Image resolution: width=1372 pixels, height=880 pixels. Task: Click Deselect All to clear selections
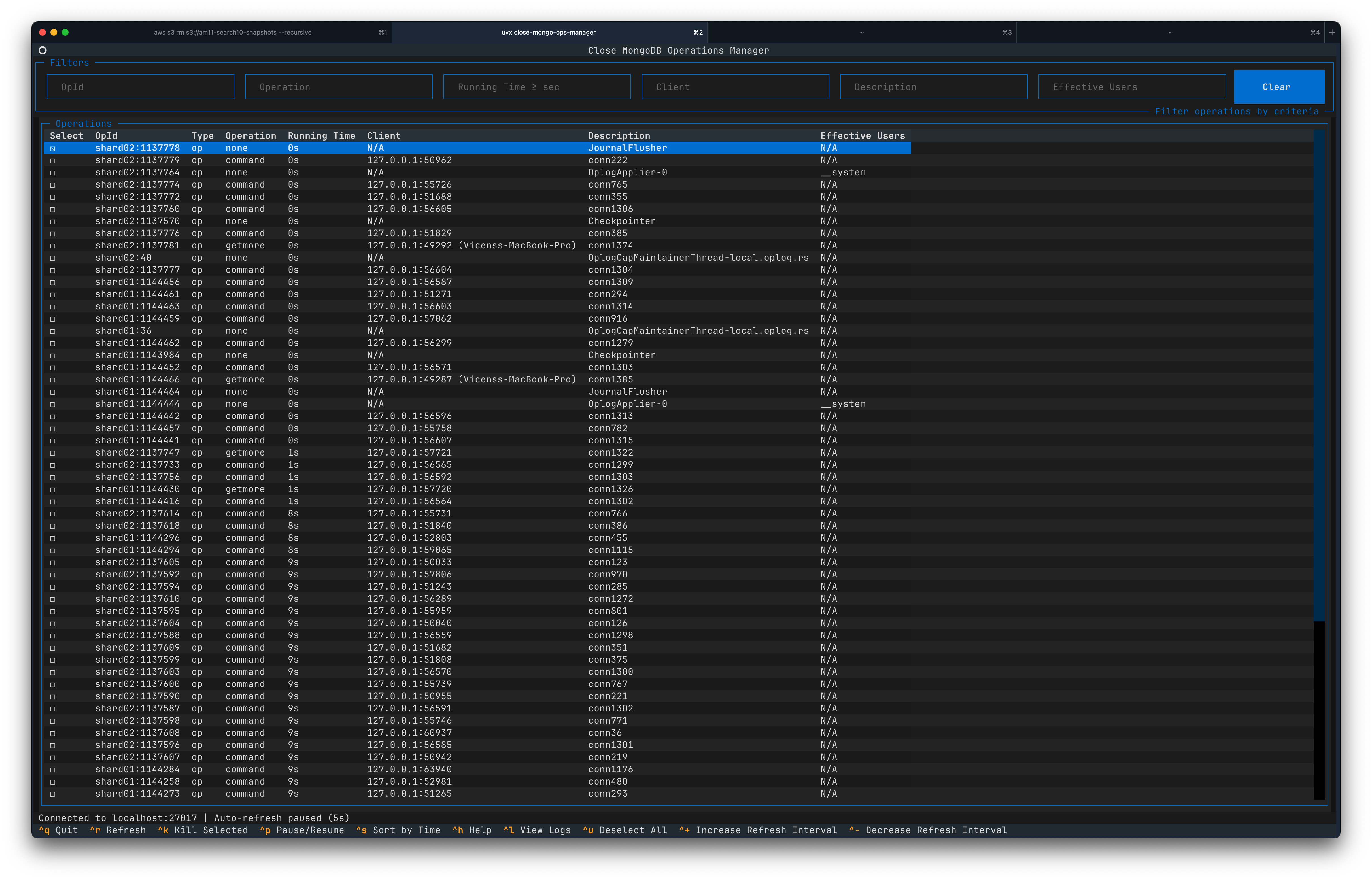click(626, 830)
